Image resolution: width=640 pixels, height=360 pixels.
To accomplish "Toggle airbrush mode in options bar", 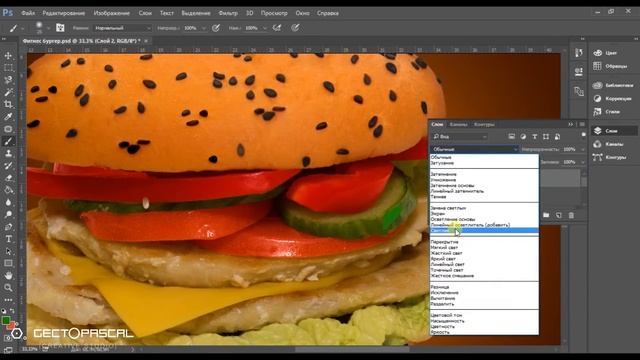I will click(x=277, y=28).
